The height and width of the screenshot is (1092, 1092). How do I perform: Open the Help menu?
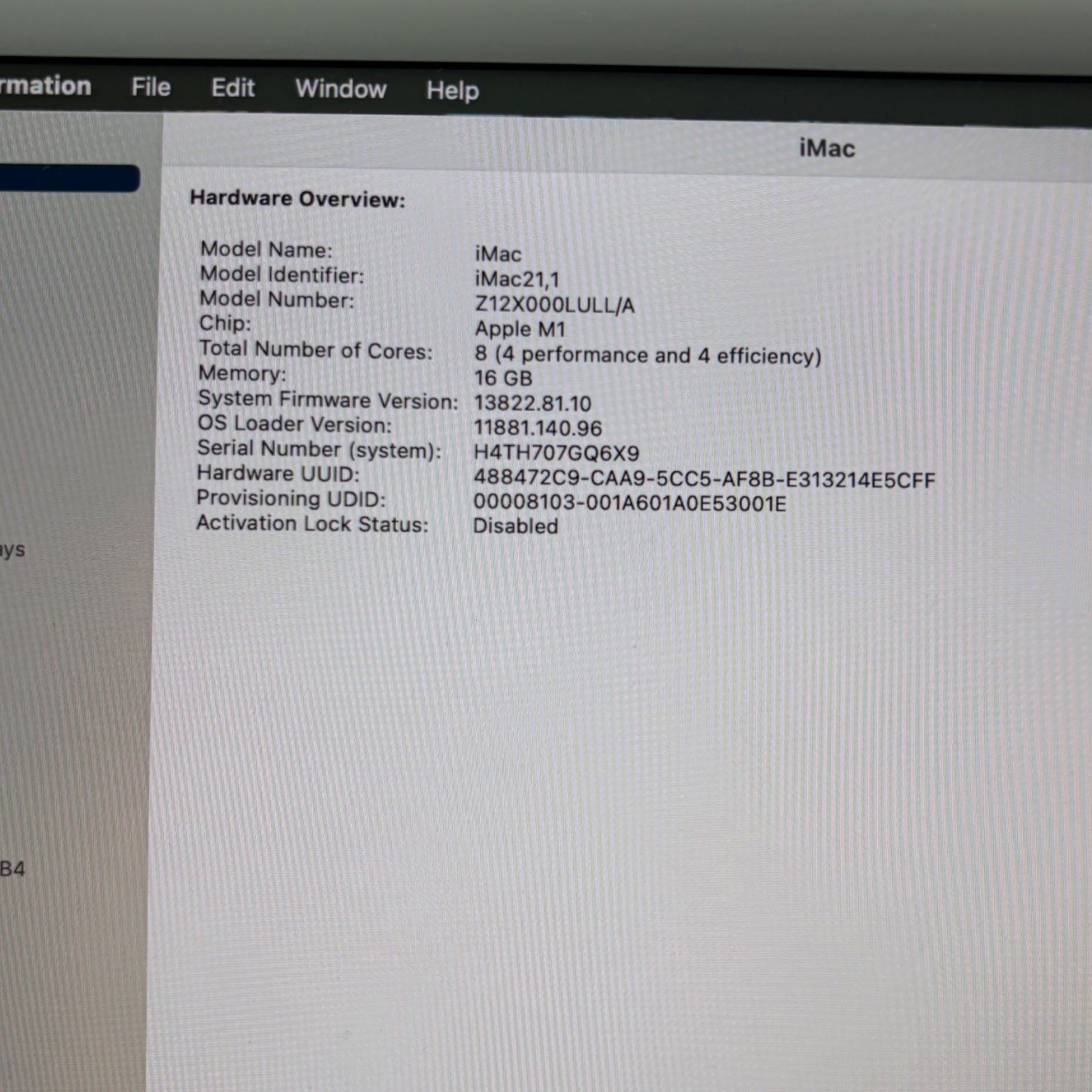point(452,91)
